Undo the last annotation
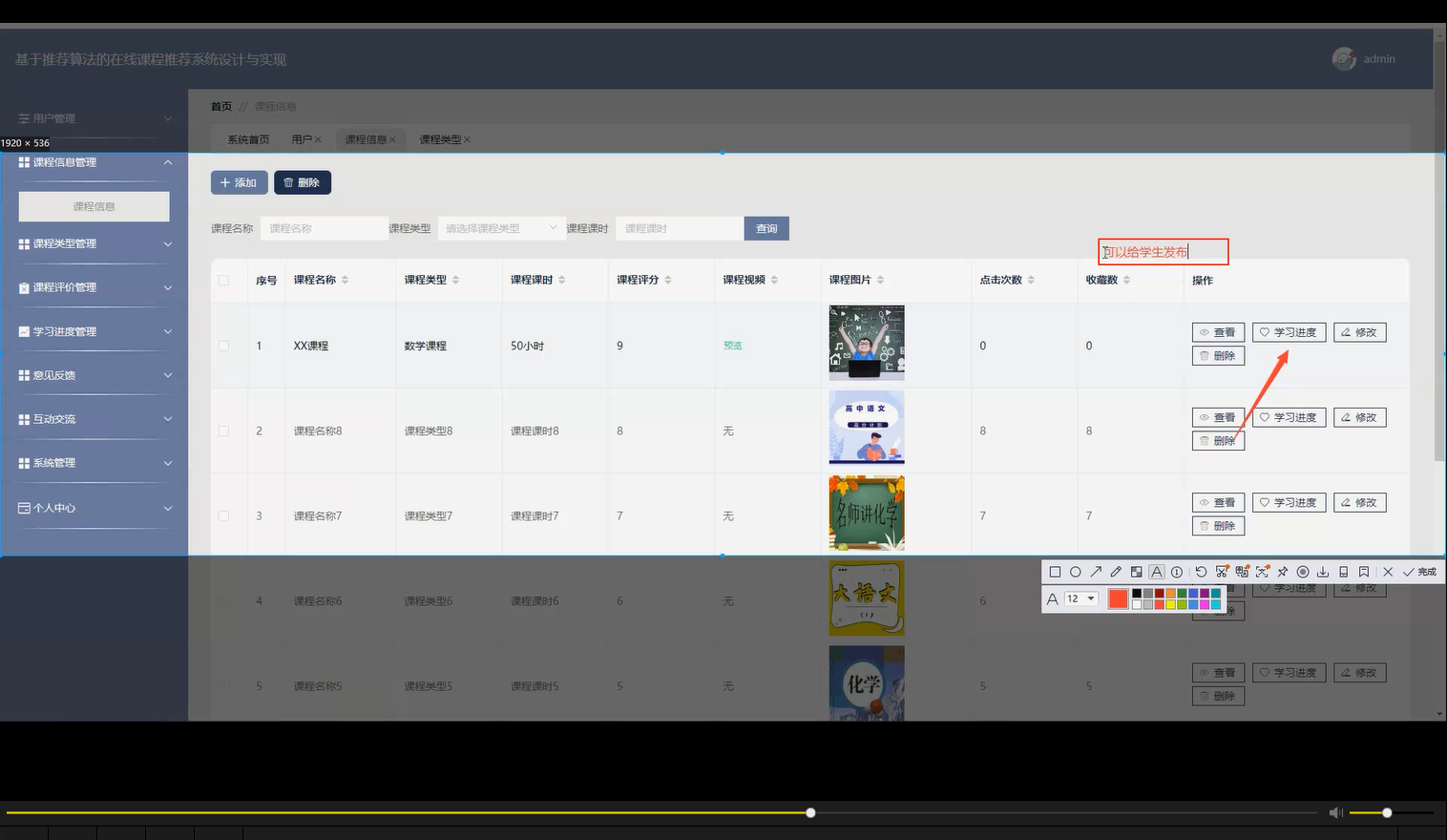 coord(1201,572)
